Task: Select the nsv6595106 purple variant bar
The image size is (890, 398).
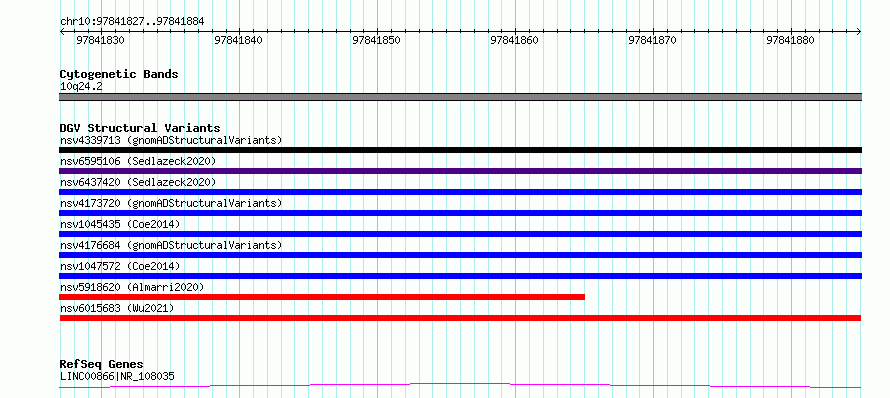Action: pos(460,171)
